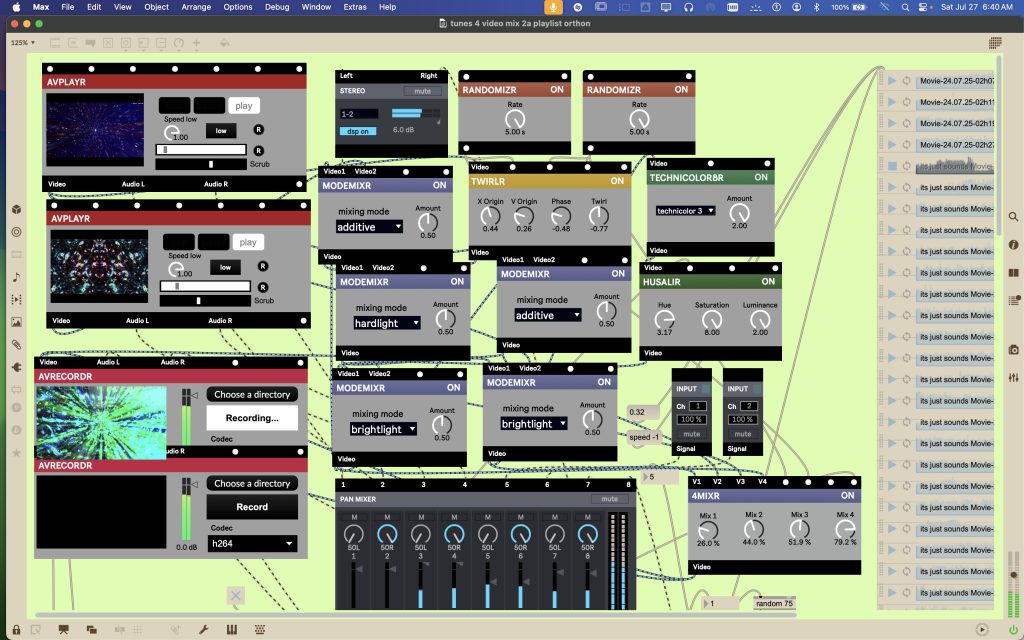Open the reference book icon in right sidebar
Image resolution: width=1024 pixels, height=640 pixels.
coord(1014,272)
